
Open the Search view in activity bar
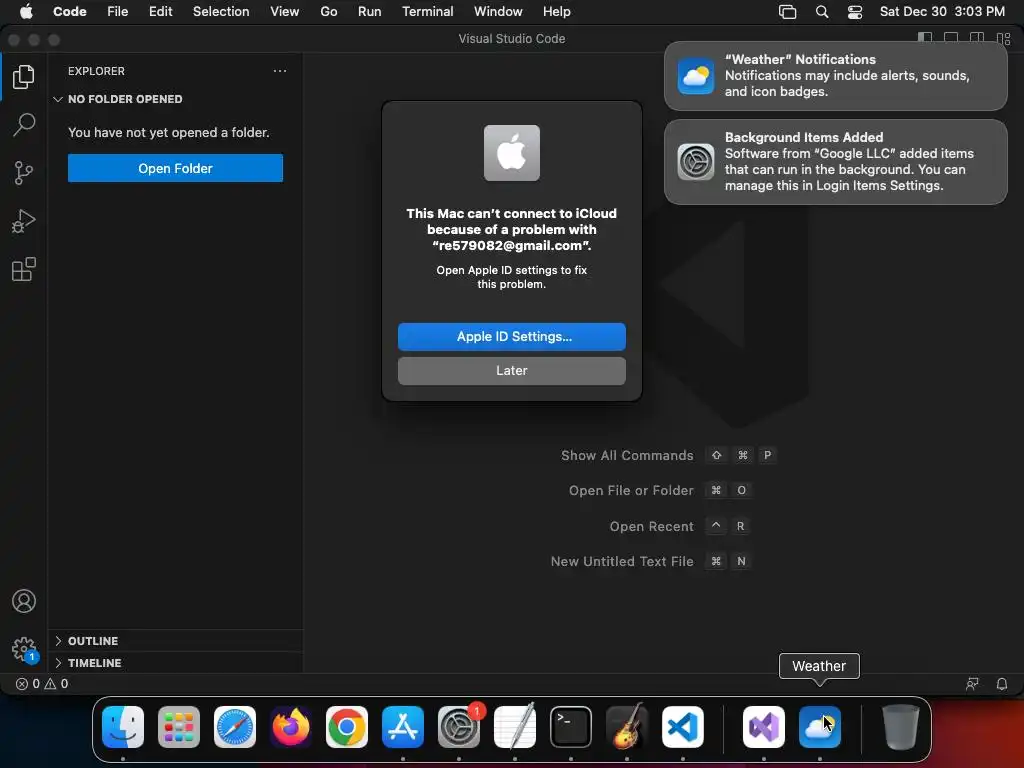[x=24, y=125]
